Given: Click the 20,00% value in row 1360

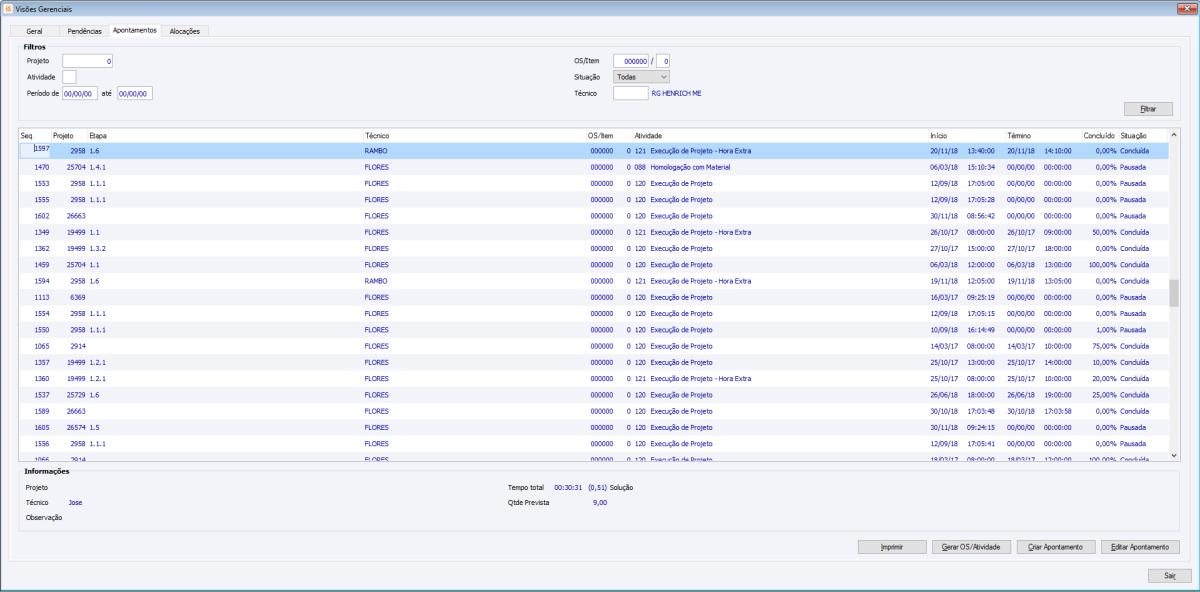Looking at the screenshot, I should pyautogui.click(x=1103, y=378).
